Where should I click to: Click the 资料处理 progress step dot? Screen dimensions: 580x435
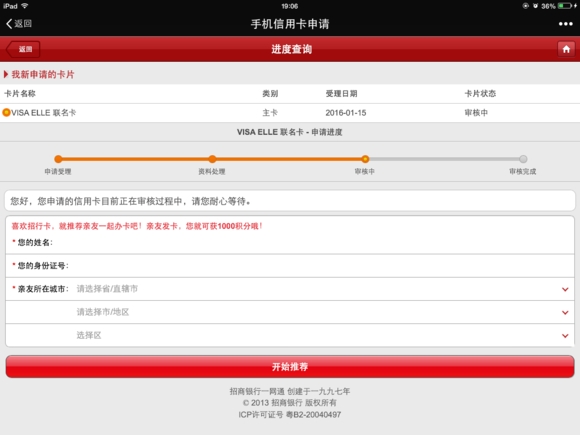(212, 159)
